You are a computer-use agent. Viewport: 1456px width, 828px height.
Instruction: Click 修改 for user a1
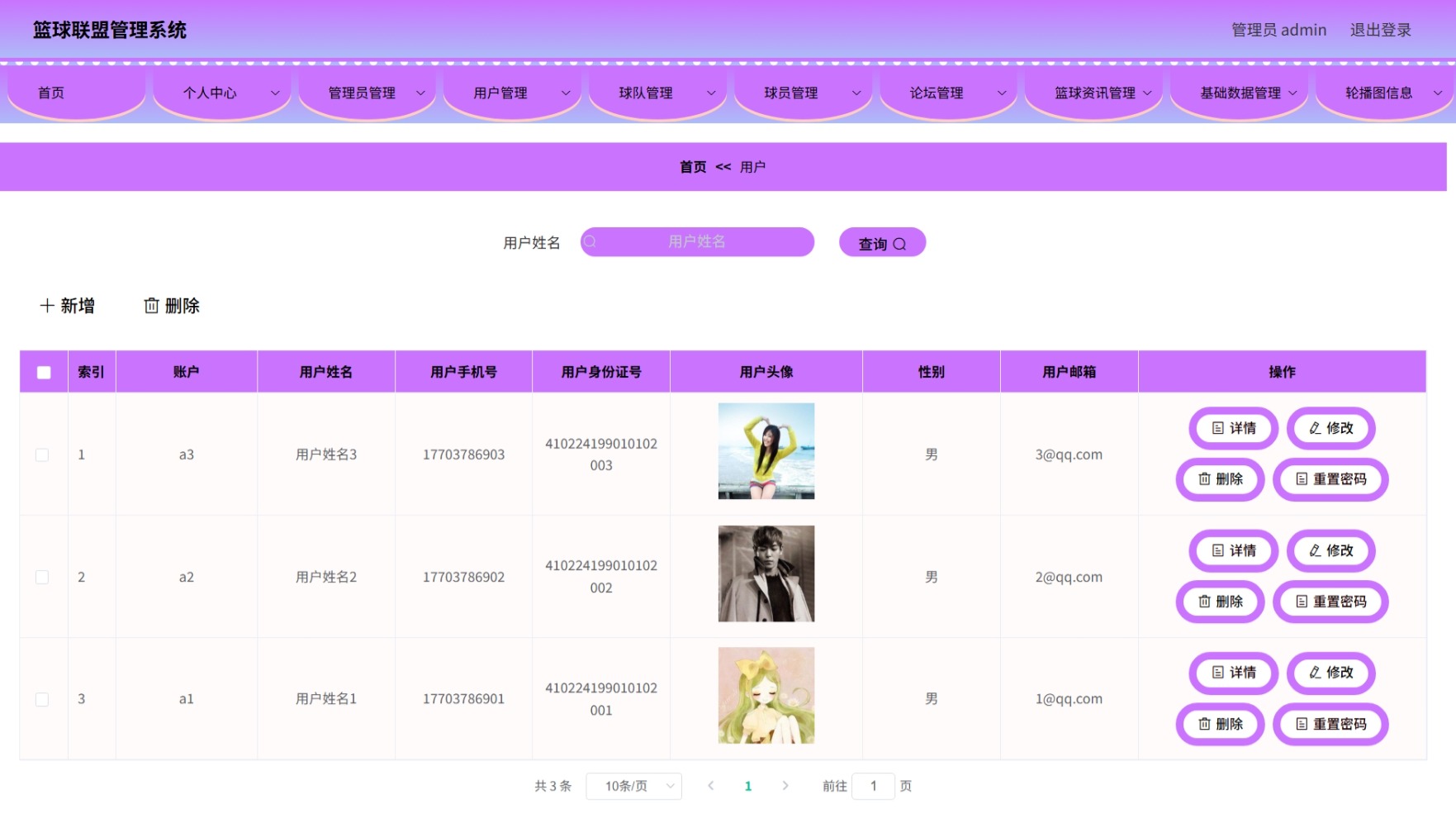pos(1330,673)
